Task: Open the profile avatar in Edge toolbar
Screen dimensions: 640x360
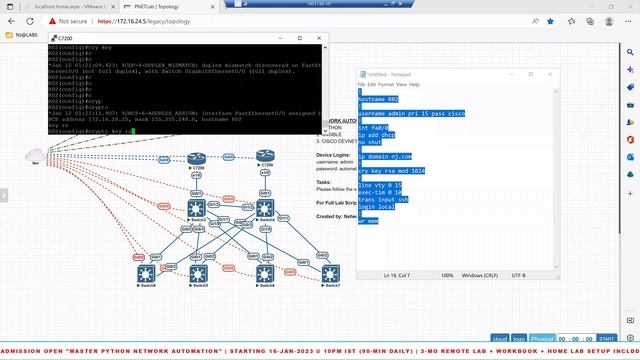Action: 609,21
